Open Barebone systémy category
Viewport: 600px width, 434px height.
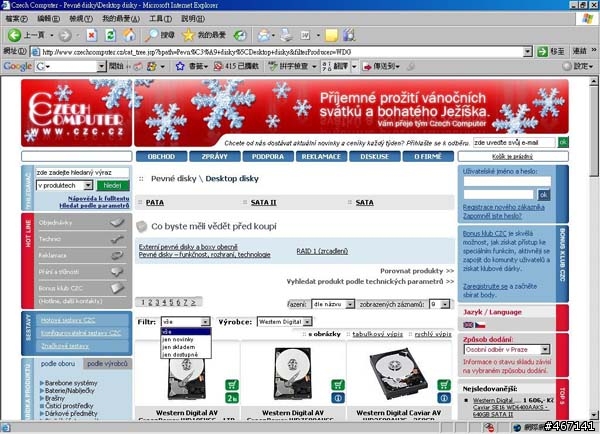71,383
